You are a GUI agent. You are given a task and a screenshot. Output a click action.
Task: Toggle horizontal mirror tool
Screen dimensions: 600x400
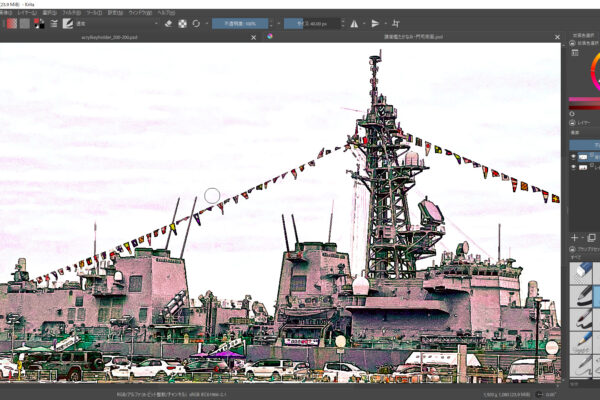tap(354, 24)
